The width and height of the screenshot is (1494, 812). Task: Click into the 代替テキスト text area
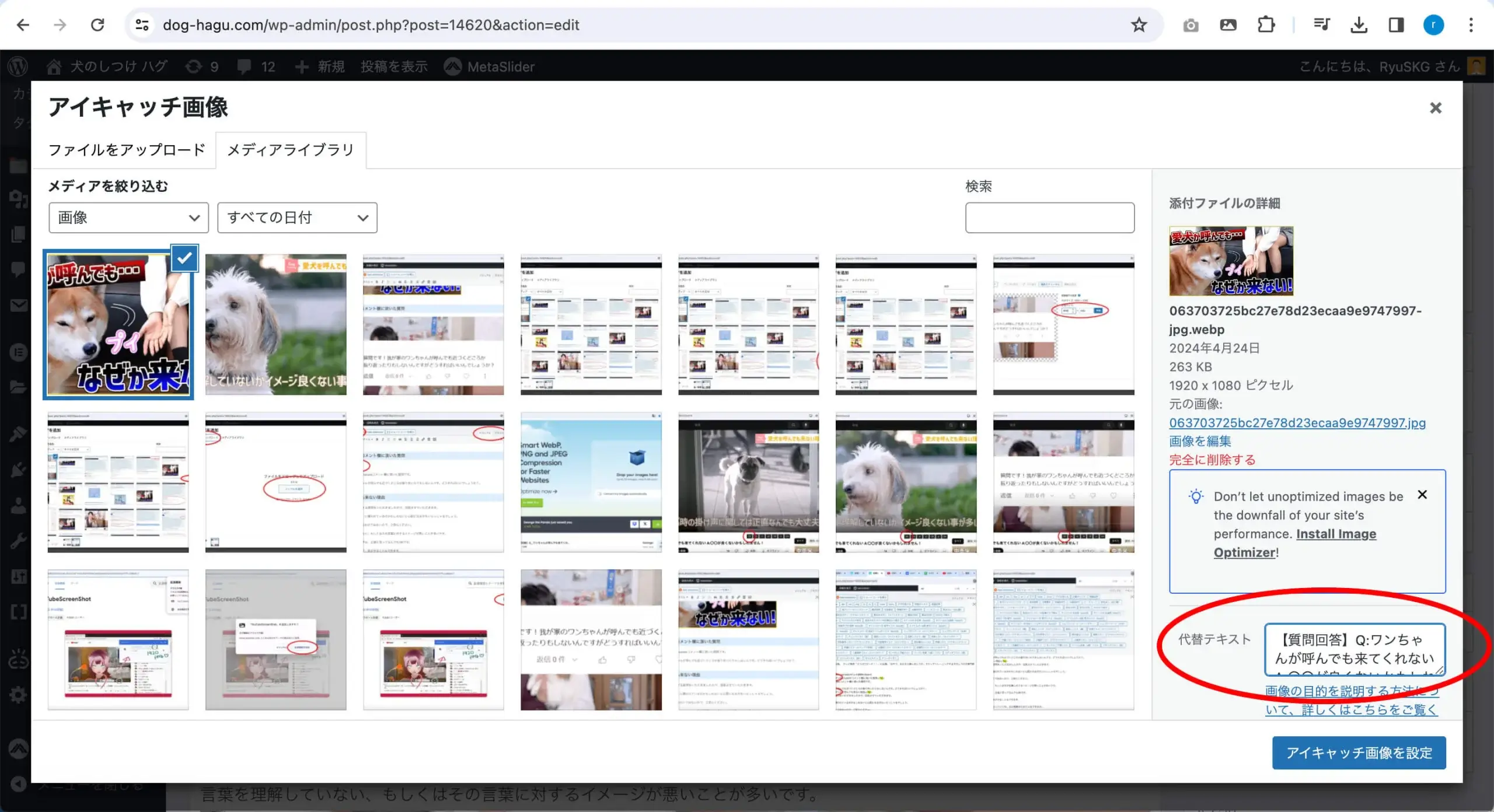[1355, 649]
